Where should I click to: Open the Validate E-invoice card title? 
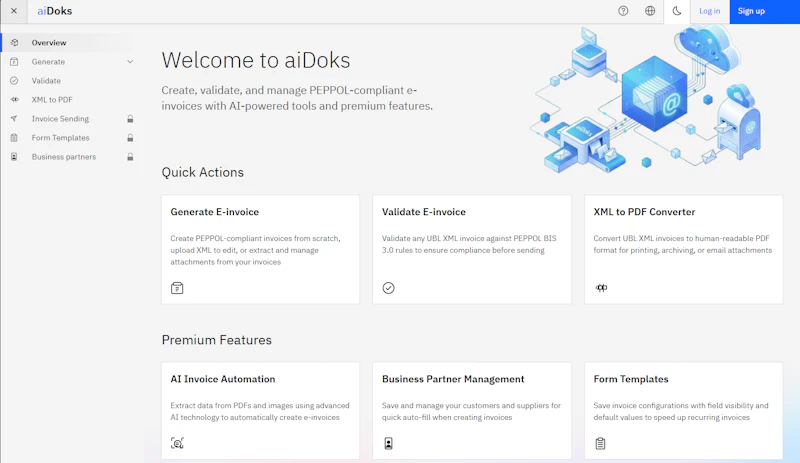click(424, 212)
